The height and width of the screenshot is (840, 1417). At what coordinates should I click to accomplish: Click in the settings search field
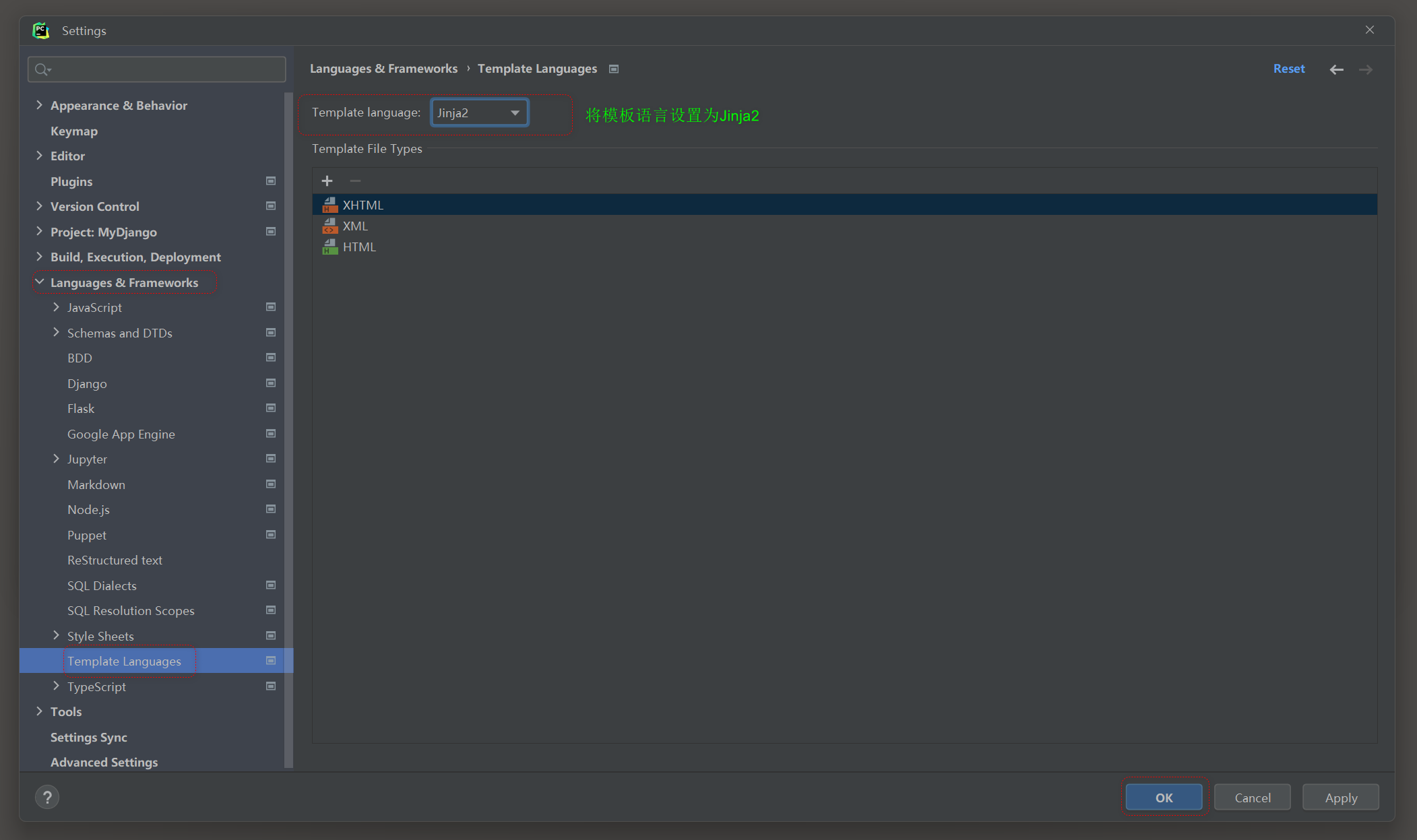[x=157, y=69]
